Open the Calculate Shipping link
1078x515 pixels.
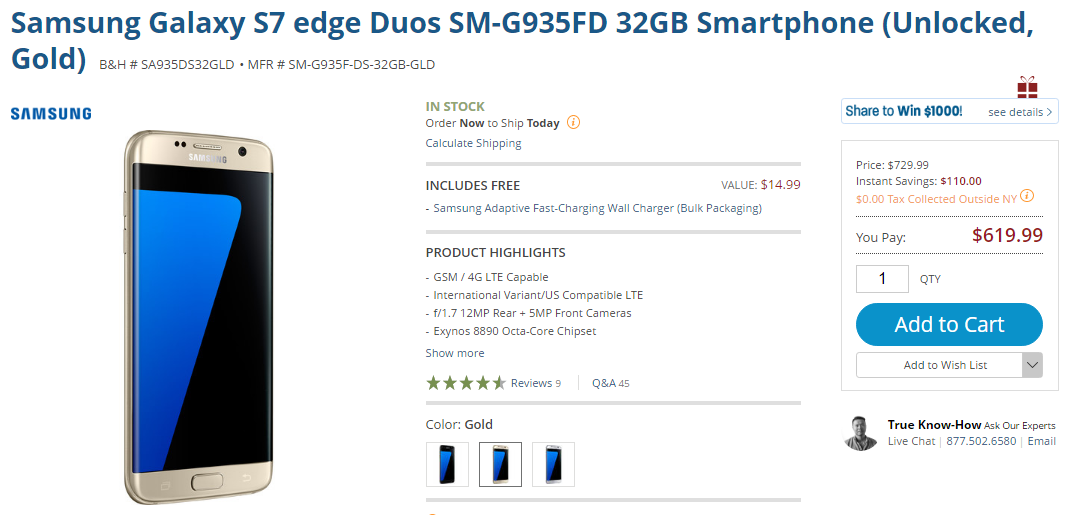473,143
